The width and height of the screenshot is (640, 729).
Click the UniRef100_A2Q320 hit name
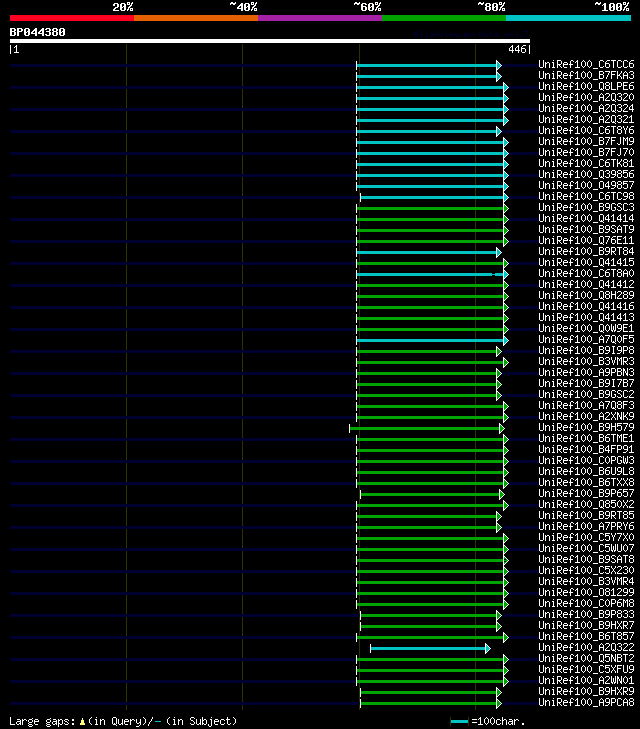[x=586, y=97]
